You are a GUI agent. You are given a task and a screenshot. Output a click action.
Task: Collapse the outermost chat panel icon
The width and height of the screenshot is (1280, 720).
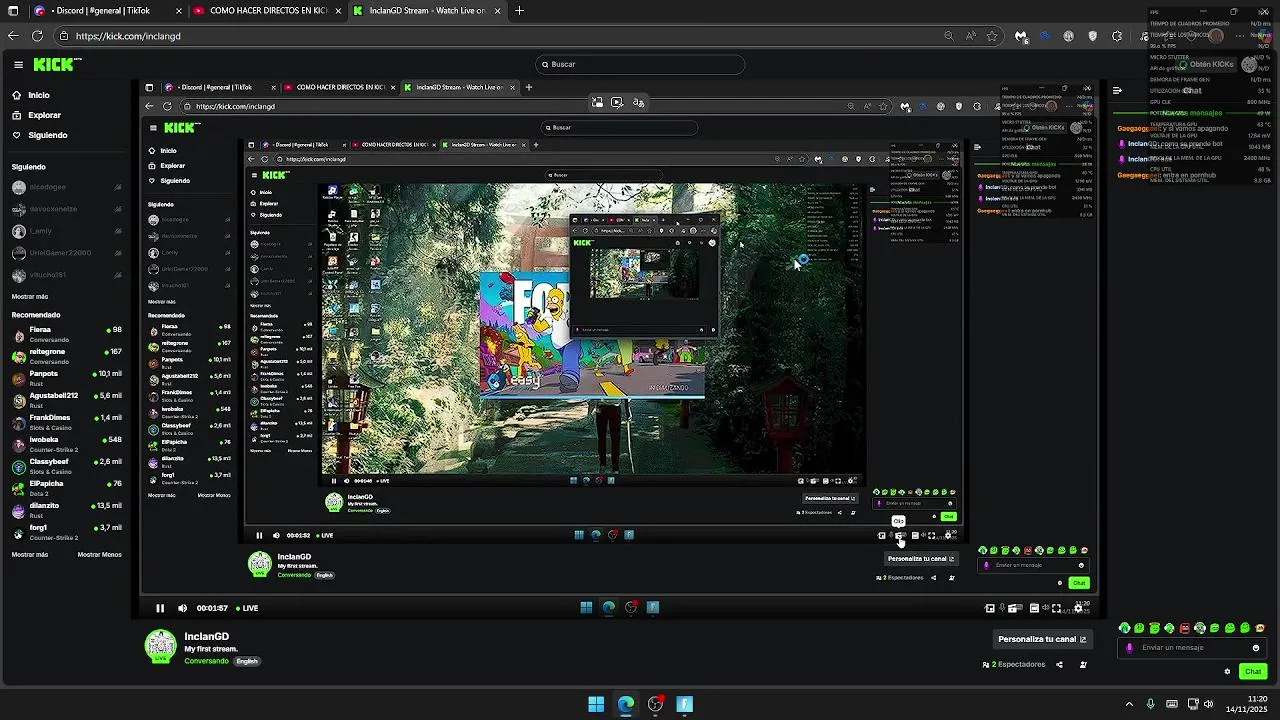pos(1117,90)
